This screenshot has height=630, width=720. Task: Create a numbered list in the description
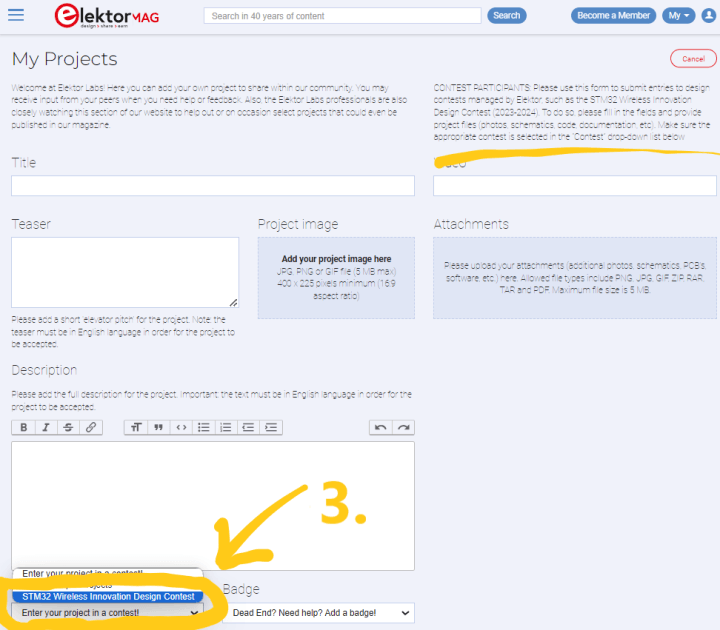click(226, 427)
